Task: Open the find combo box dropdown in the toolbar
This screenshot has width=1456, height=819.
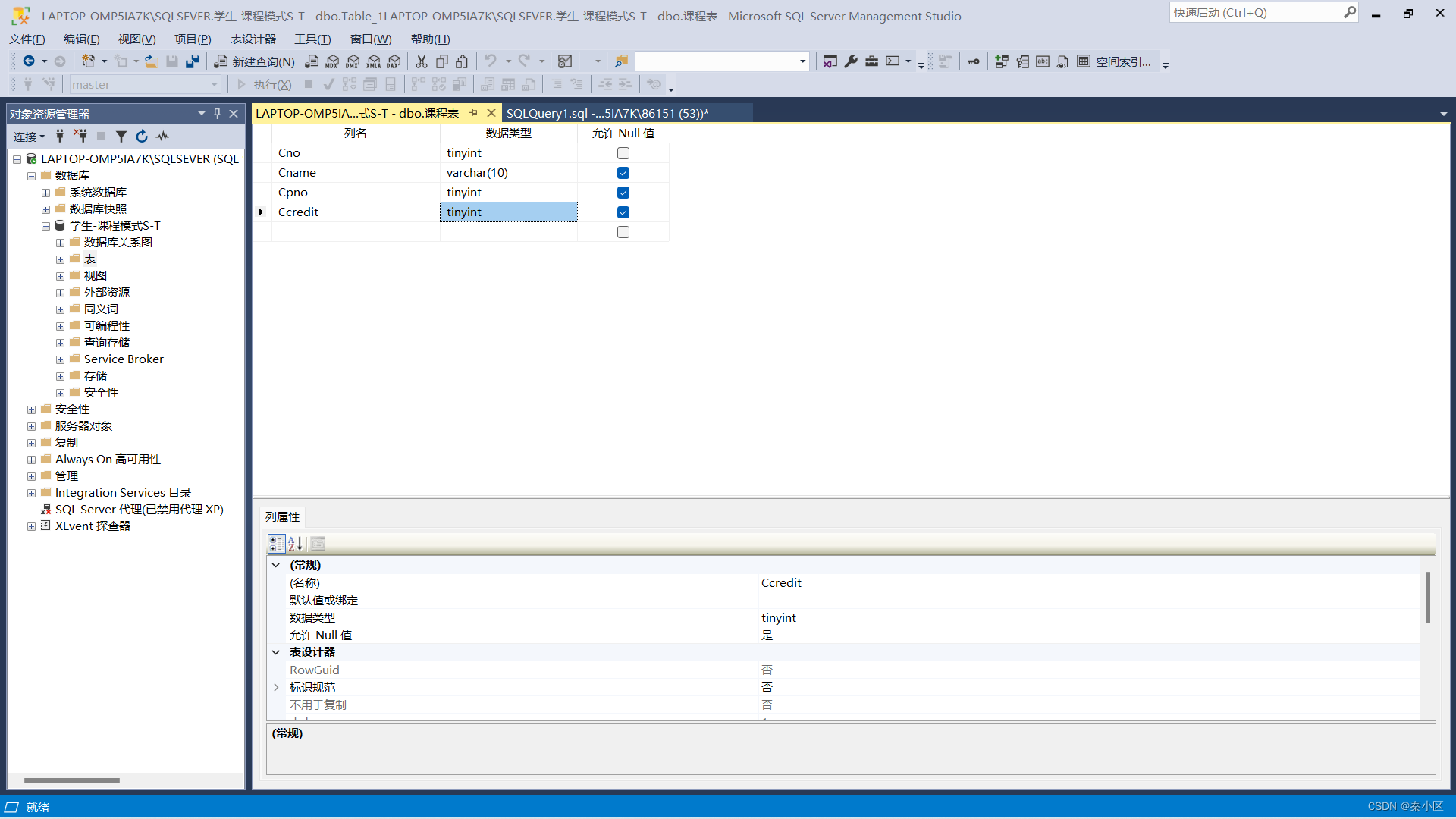Action: [802, 61]
